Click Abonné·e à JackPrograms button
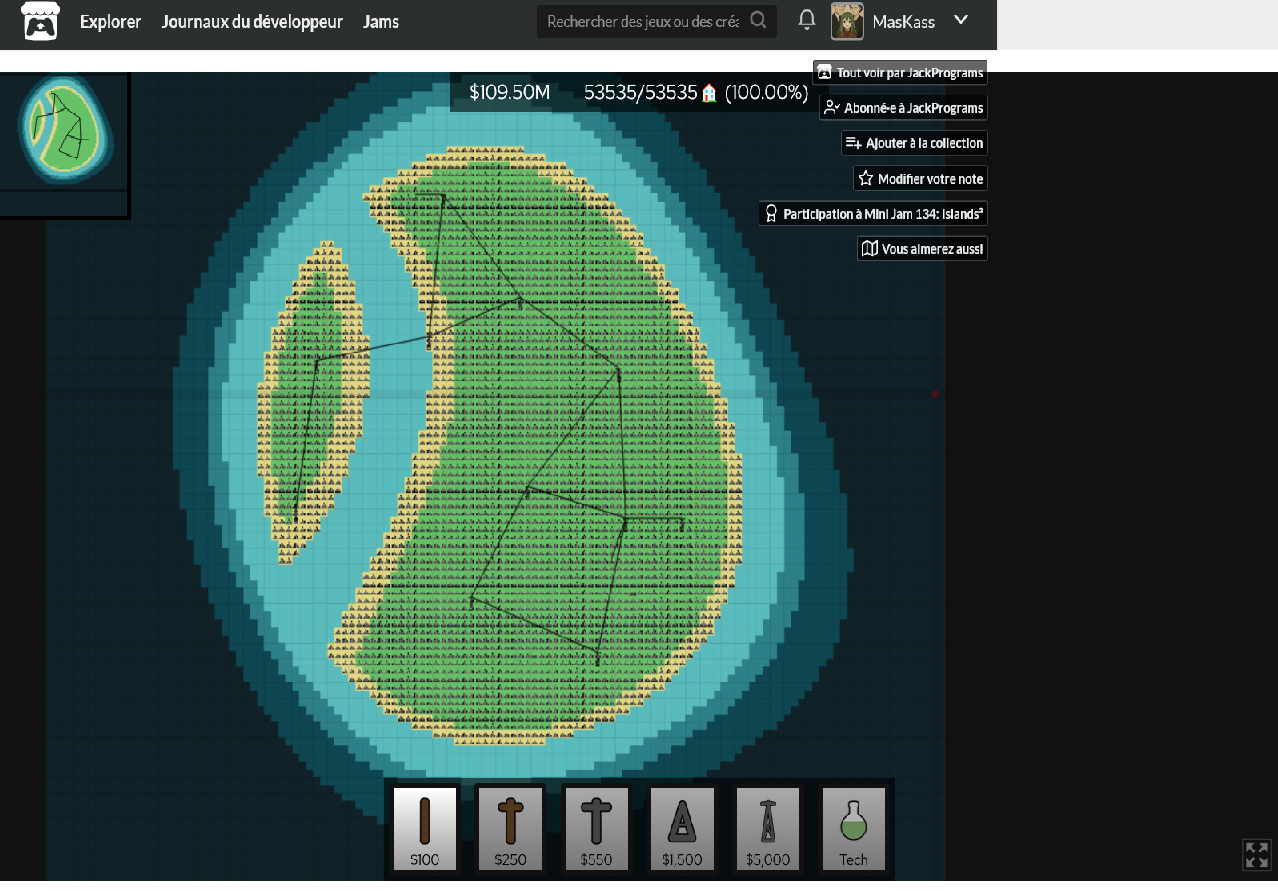 904,108
